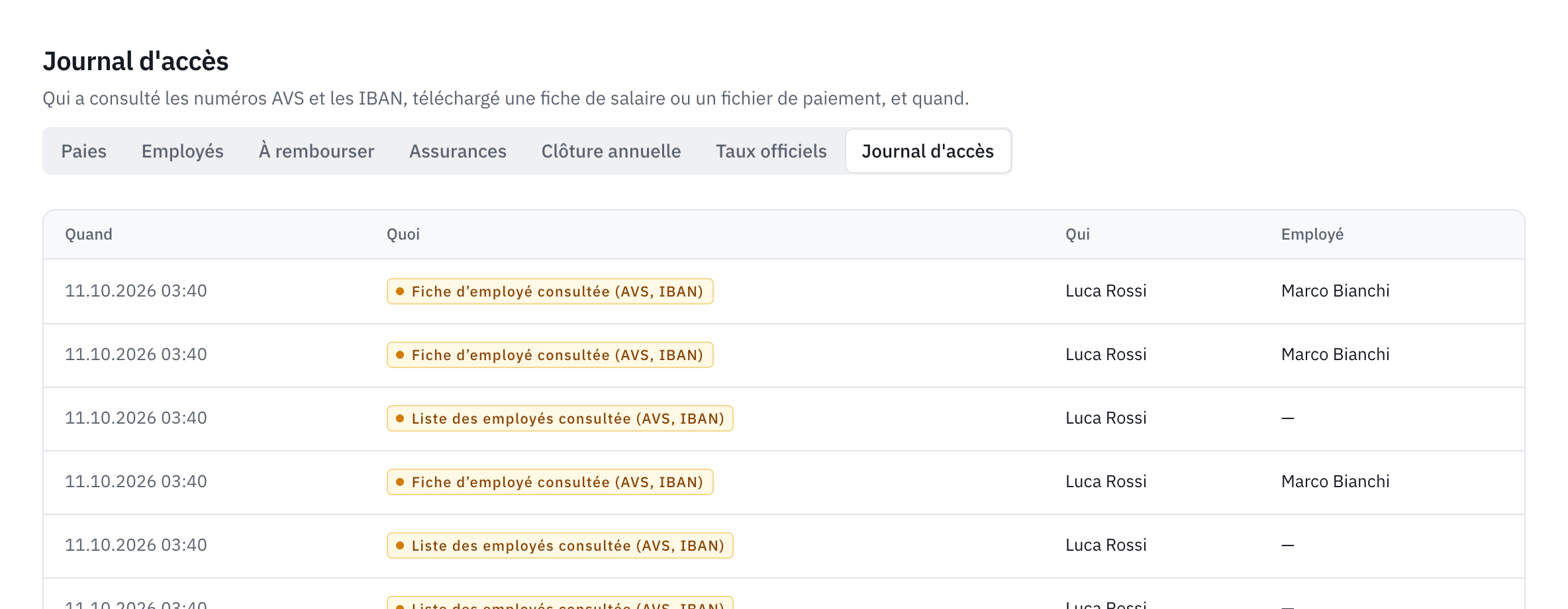Click the Journal d'accès page heading
The height and width of the screenshot is (609, 1568).
point(136,61)
